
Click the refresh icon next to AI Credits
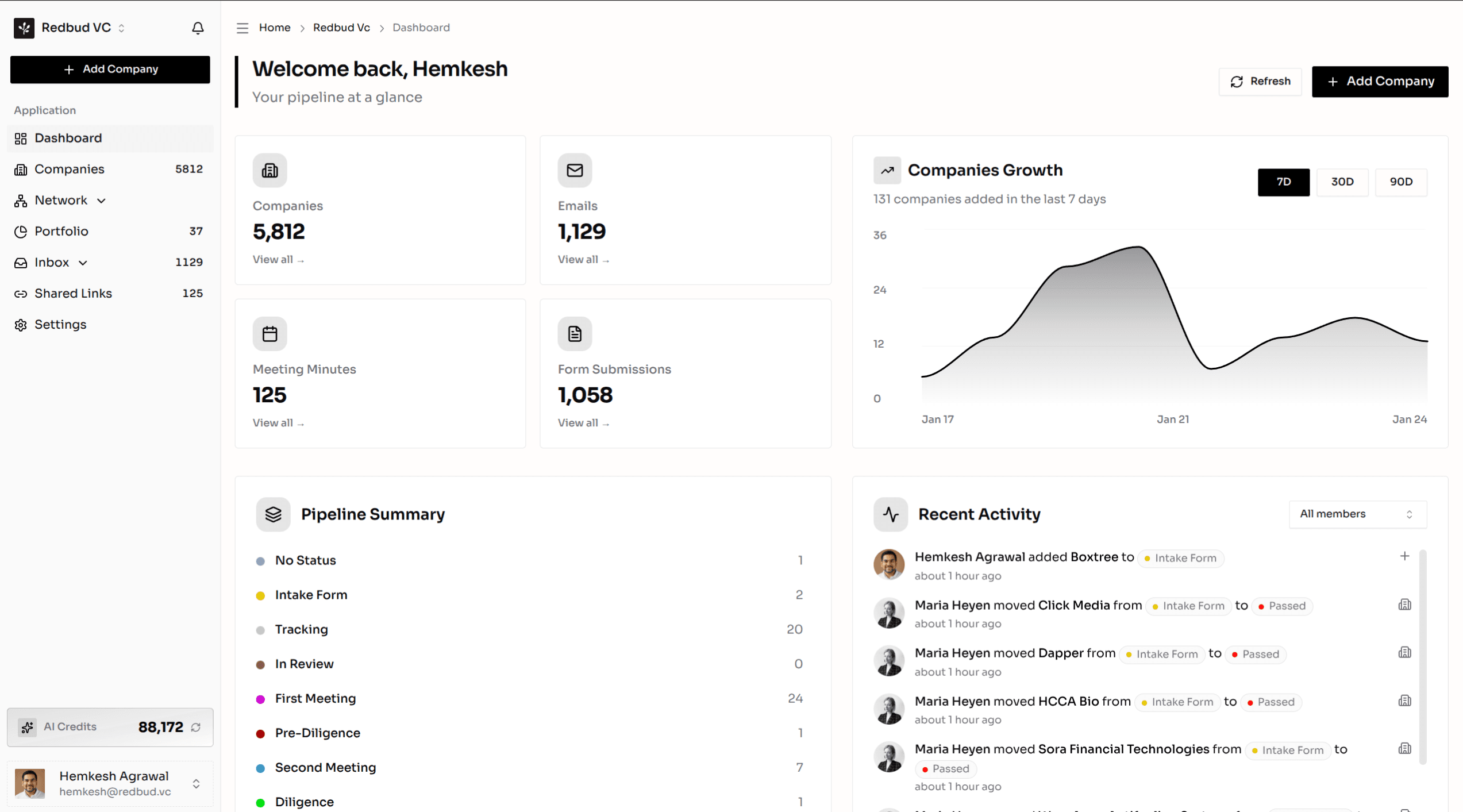coord(195,727)
